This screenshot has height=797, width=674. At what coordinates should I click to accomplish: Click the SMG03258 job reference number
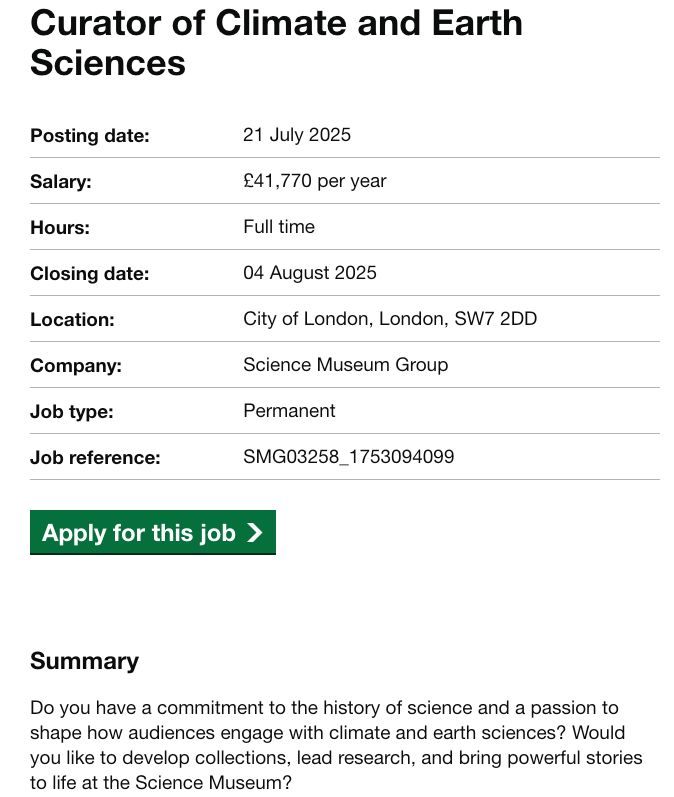349,457
